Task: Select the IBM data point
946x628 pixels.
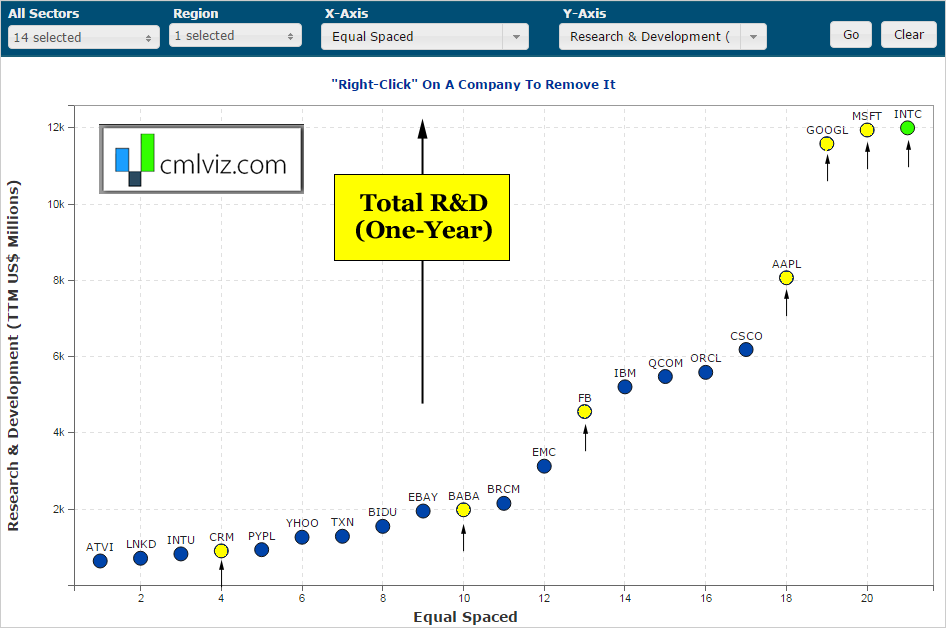Action: pyautogui.click(x=624, y=387)
